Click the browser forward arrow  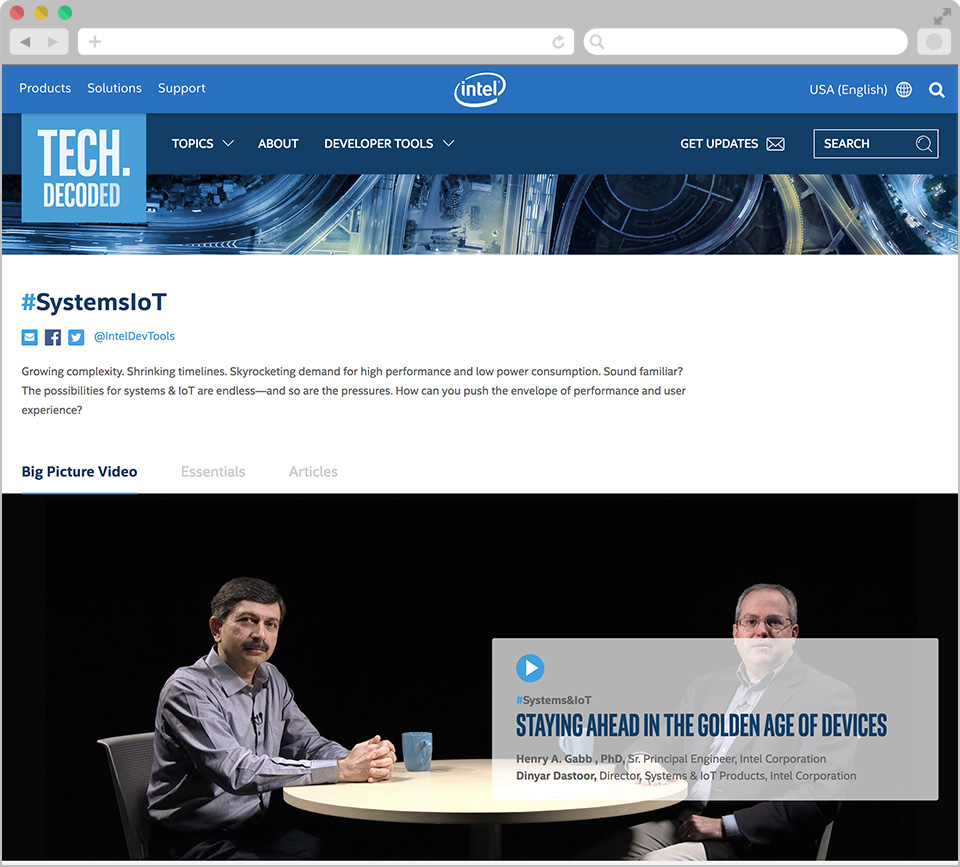[x=53, y=42]
